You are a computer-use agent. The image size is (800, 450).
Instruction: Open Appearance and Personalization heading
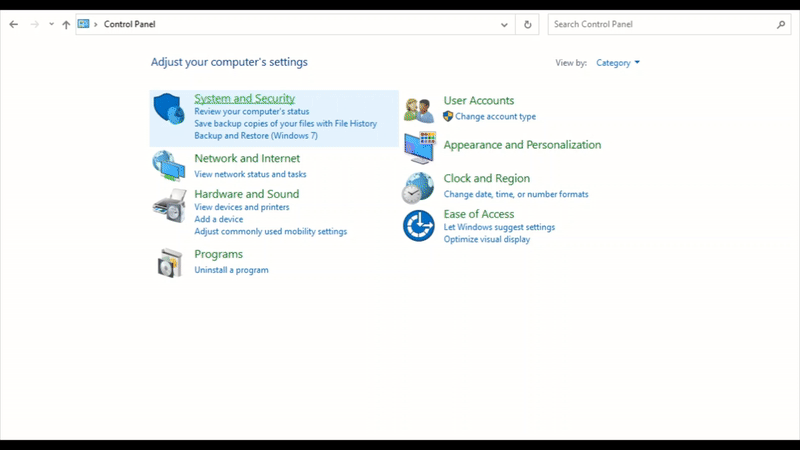[x=522, y=145]
